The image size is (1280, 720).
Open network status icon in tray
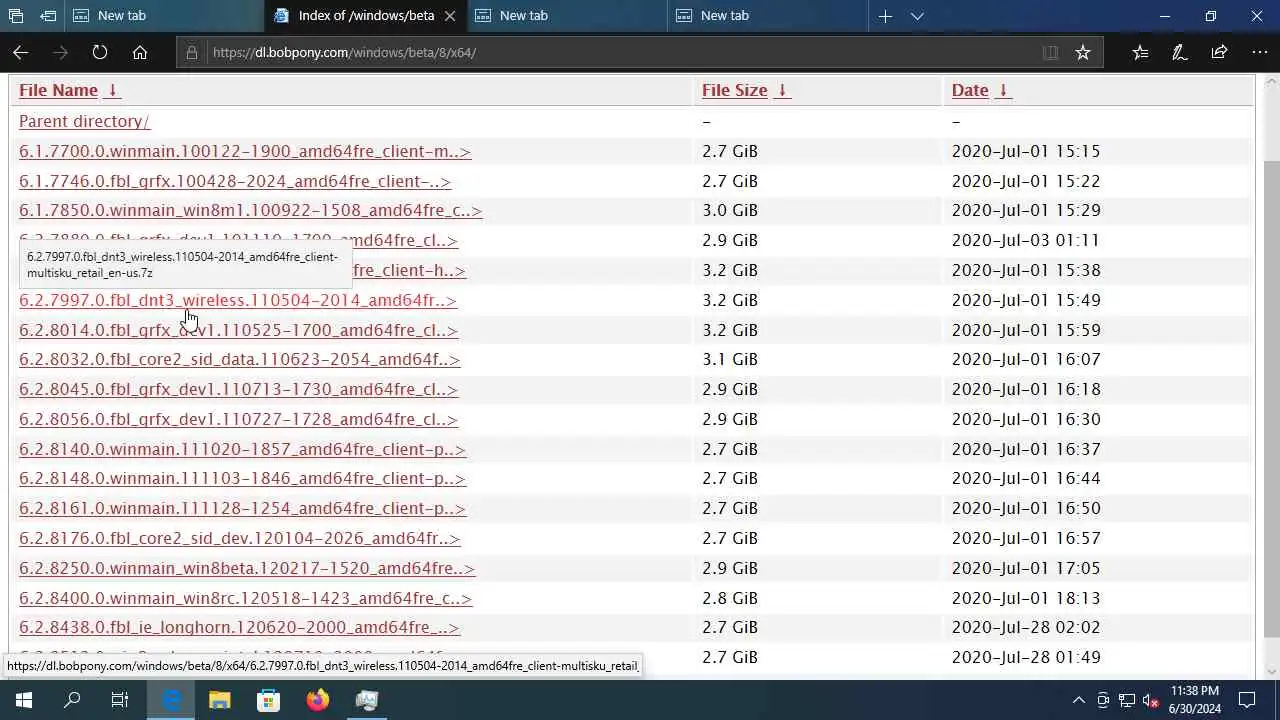click(1127, 700)
